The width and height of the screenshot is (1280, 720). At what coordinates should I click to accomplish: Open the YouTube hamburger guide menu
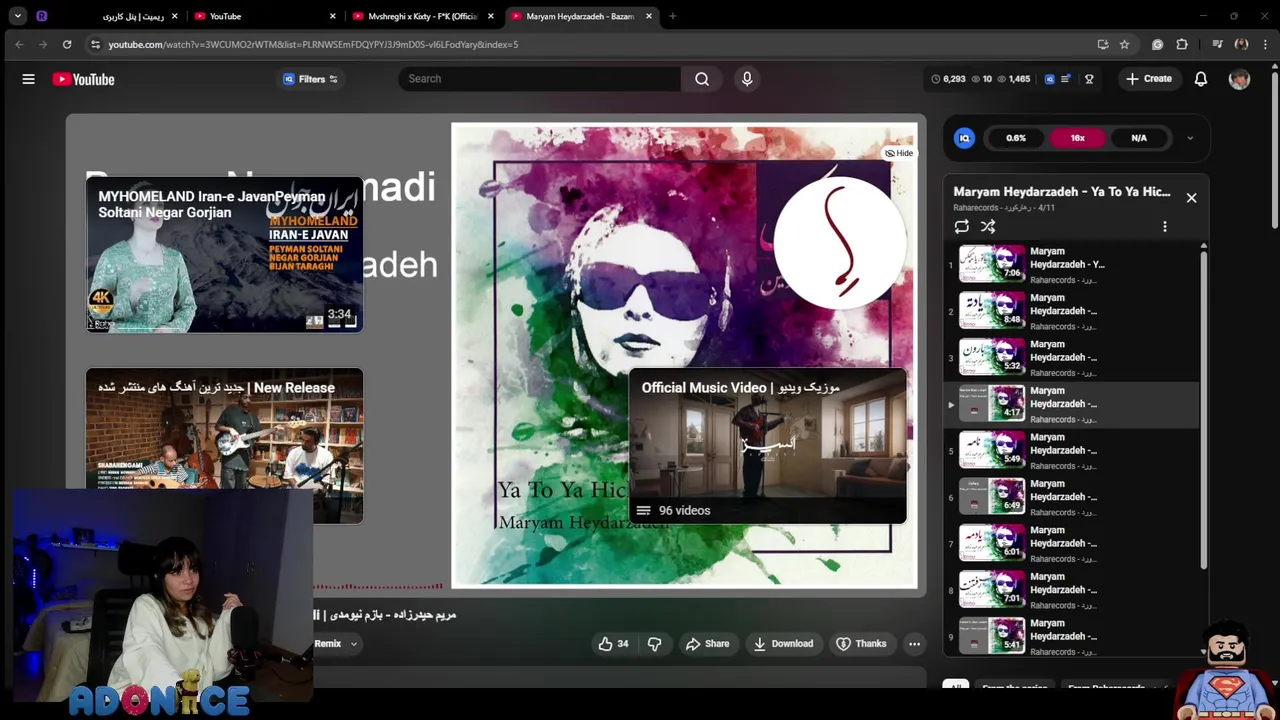pyautogui.click(x=28, y=79)
